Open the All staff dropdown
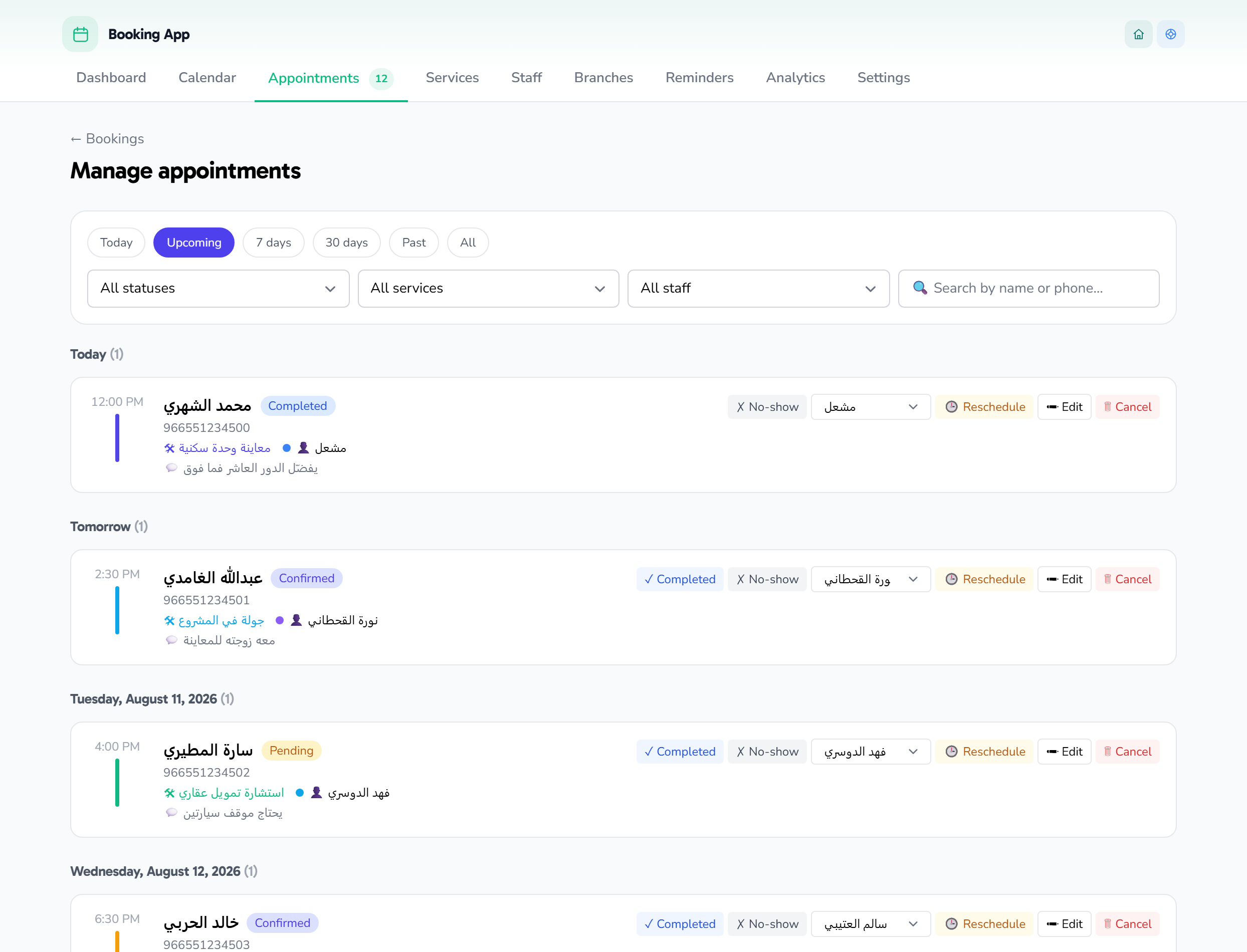This screenshot has height=952, width=1247. tap(758, 289)
